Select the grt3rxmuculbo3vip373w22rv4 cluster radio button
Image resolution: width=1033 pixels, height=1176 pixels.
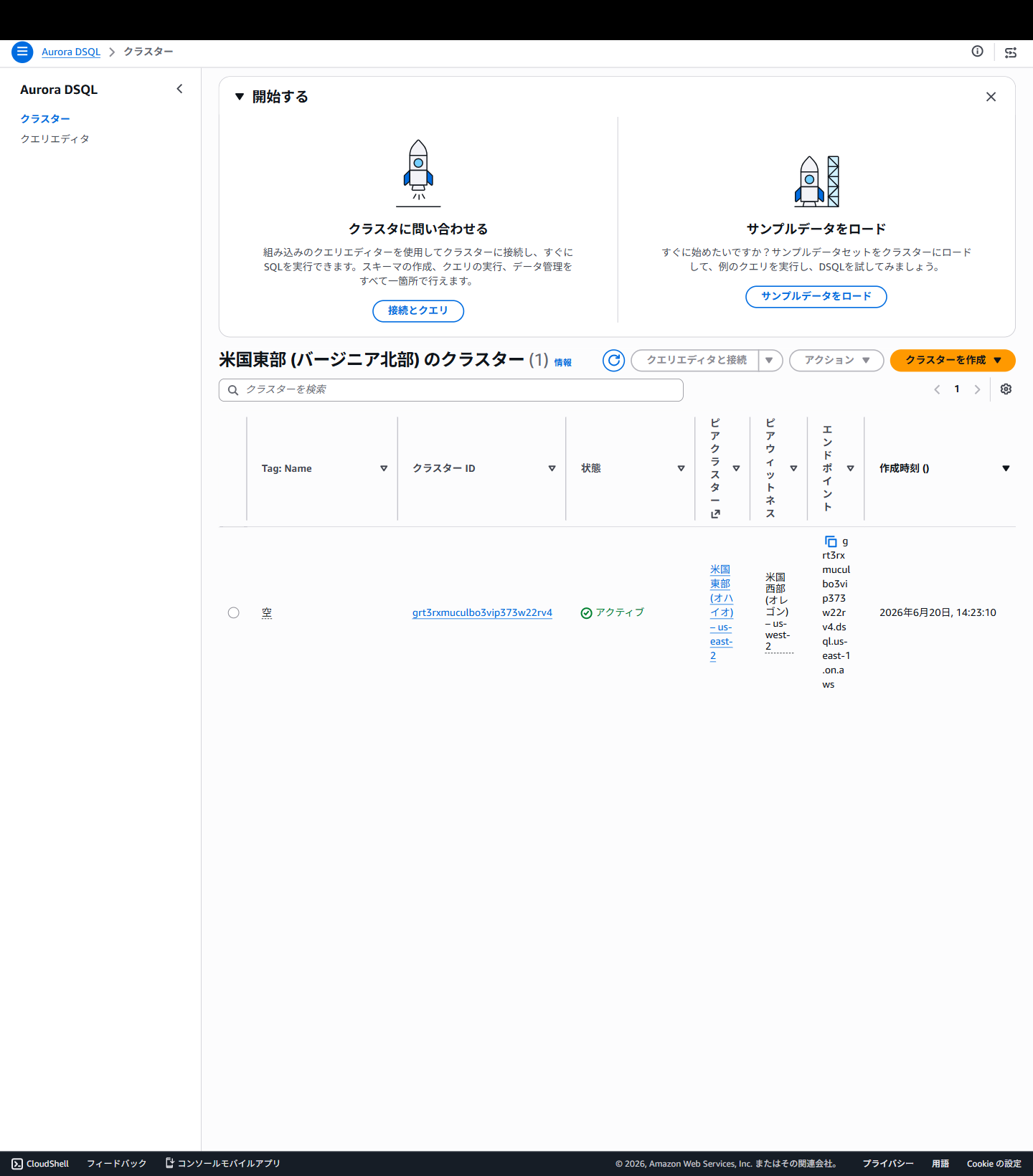tap(233, 612)
